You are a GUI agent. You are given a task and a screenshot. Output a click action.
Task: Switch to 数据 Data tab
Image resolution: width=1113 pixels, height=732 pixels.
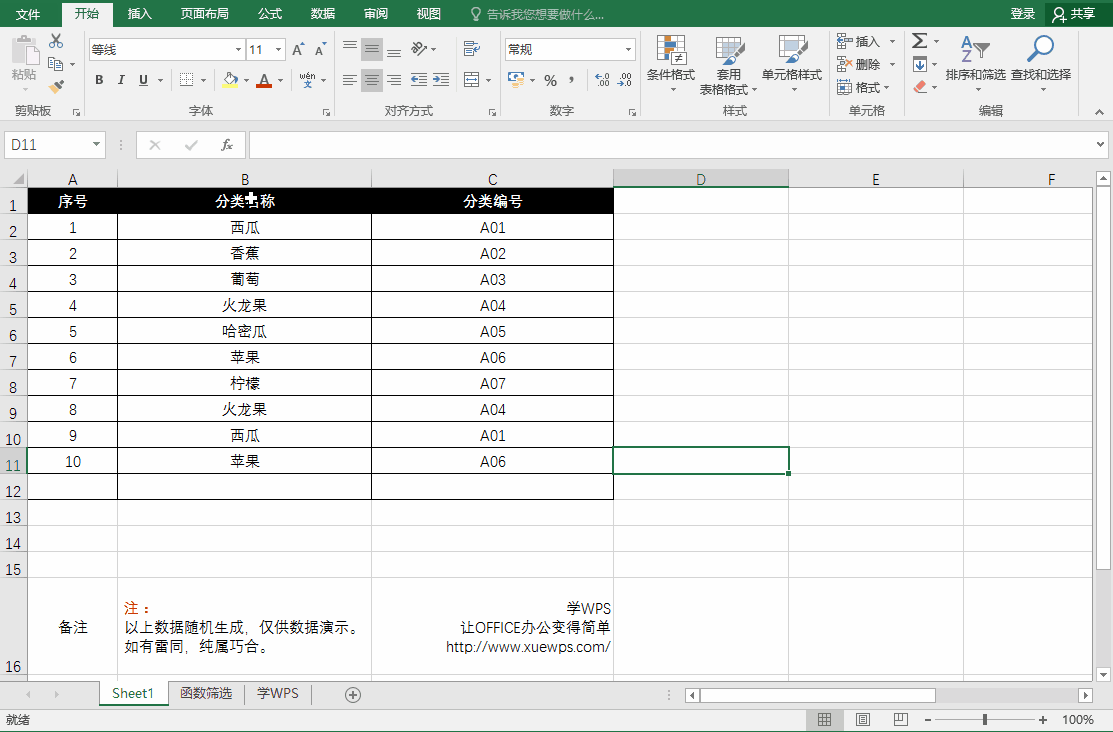[x=322, y=13]
